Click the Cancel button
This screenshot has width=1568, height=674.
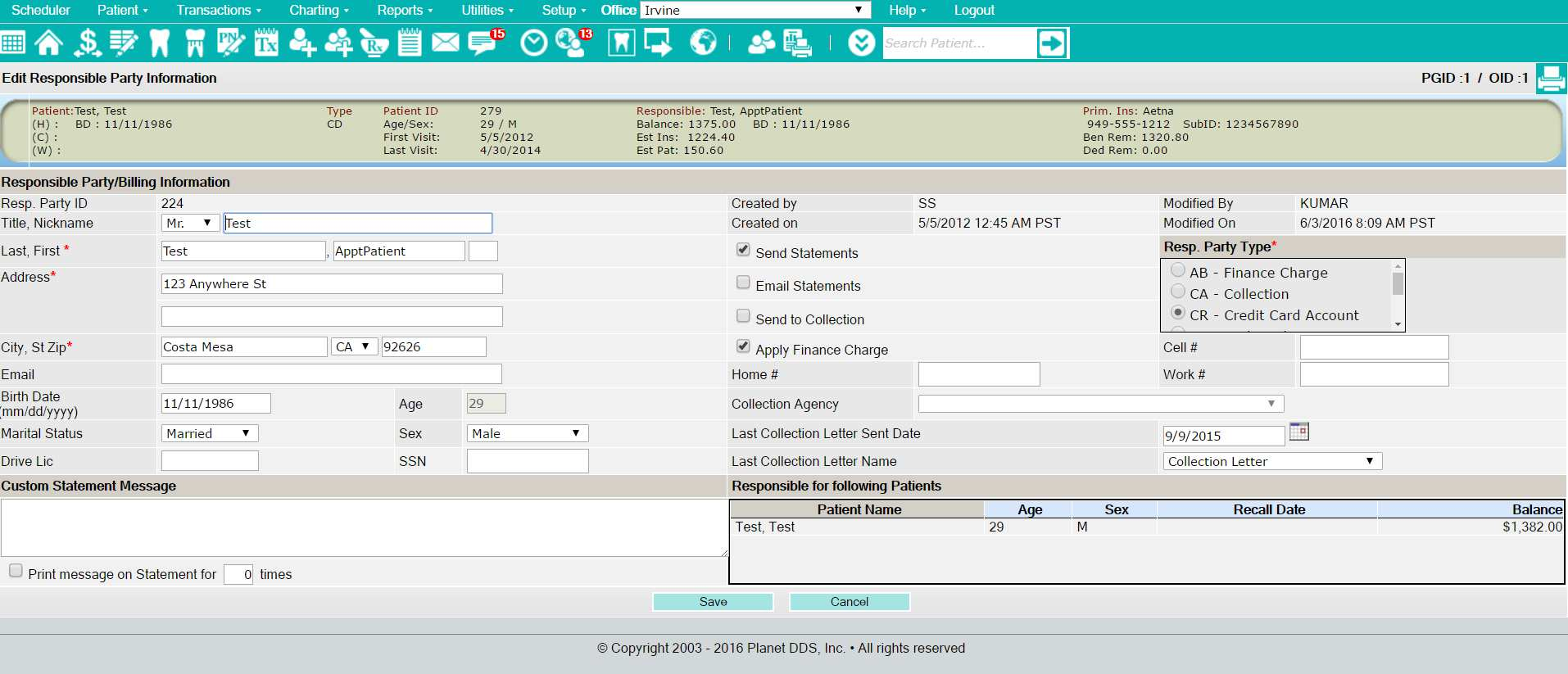pos(850,601)
